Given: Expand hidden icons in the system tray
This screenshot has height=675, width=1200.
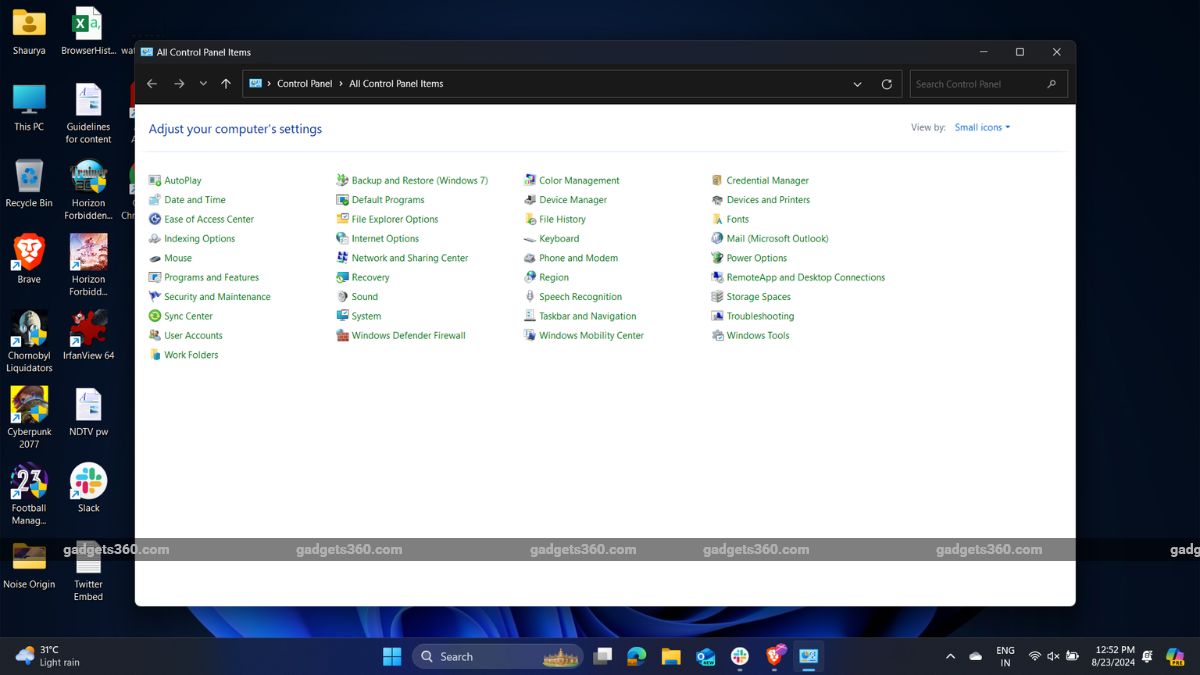Looking at the screenshot, I should (949, 656).
